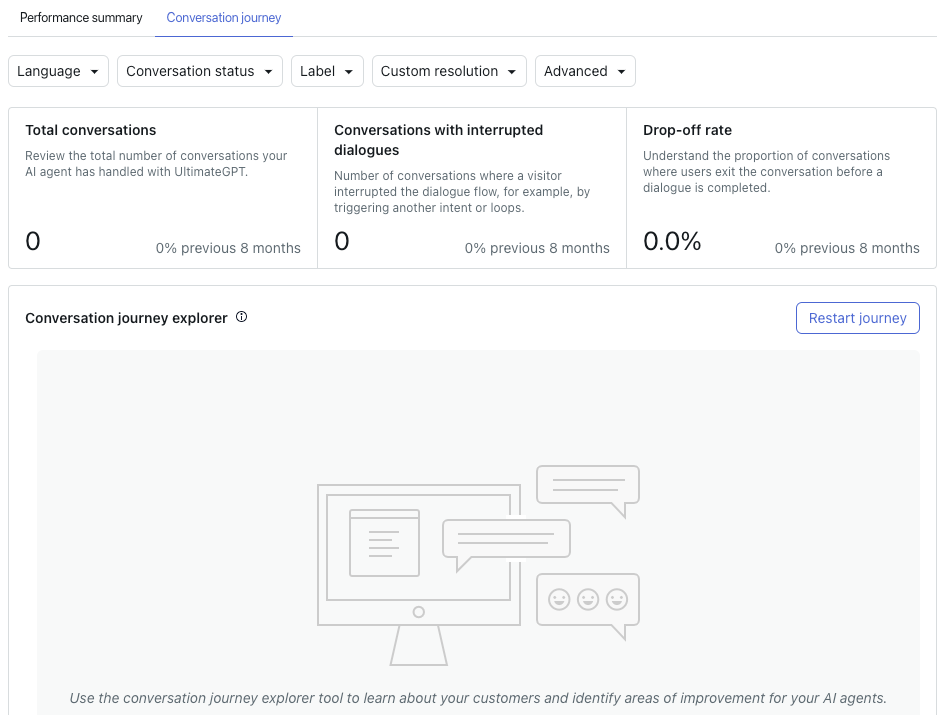947x715 pixels.
Task: Click the Label caret arrow icon
Action: (x=348, y=72)
